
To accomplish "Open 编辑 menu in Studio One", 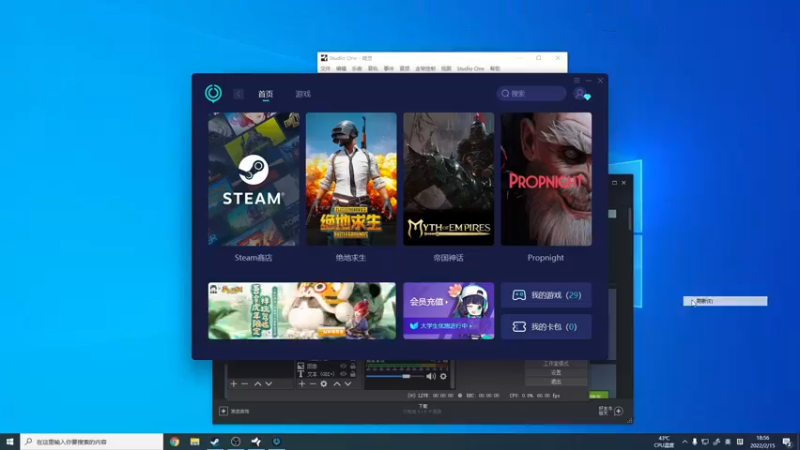I will coord(341,68).
